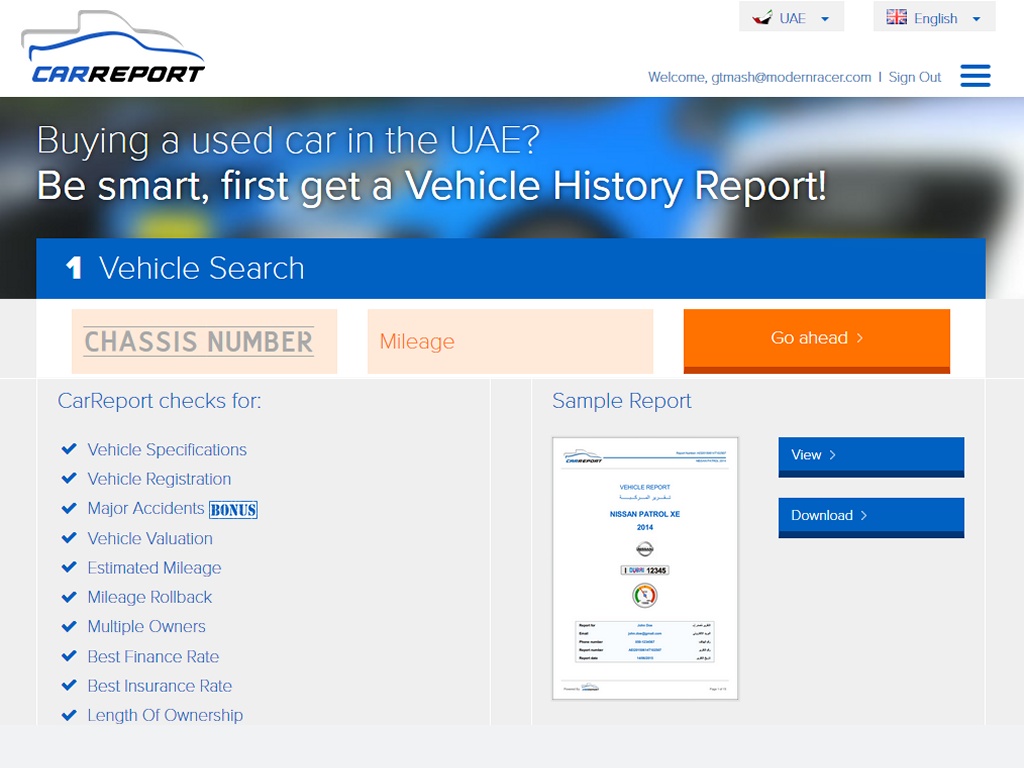Click the View button

click(x=870, y=455)
